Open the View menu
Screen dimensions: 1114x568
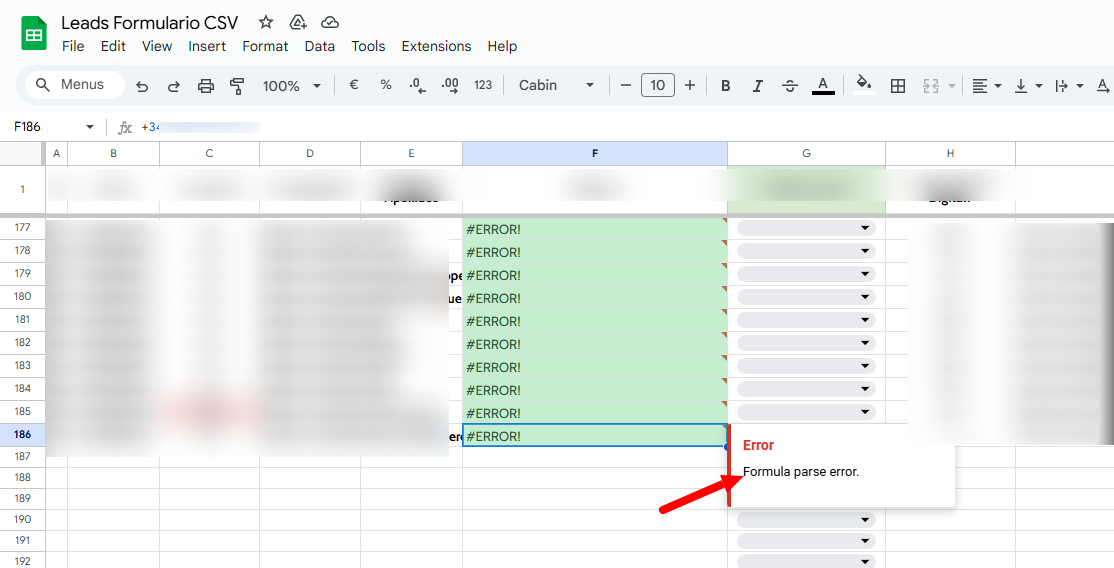[x=156, y=46]
